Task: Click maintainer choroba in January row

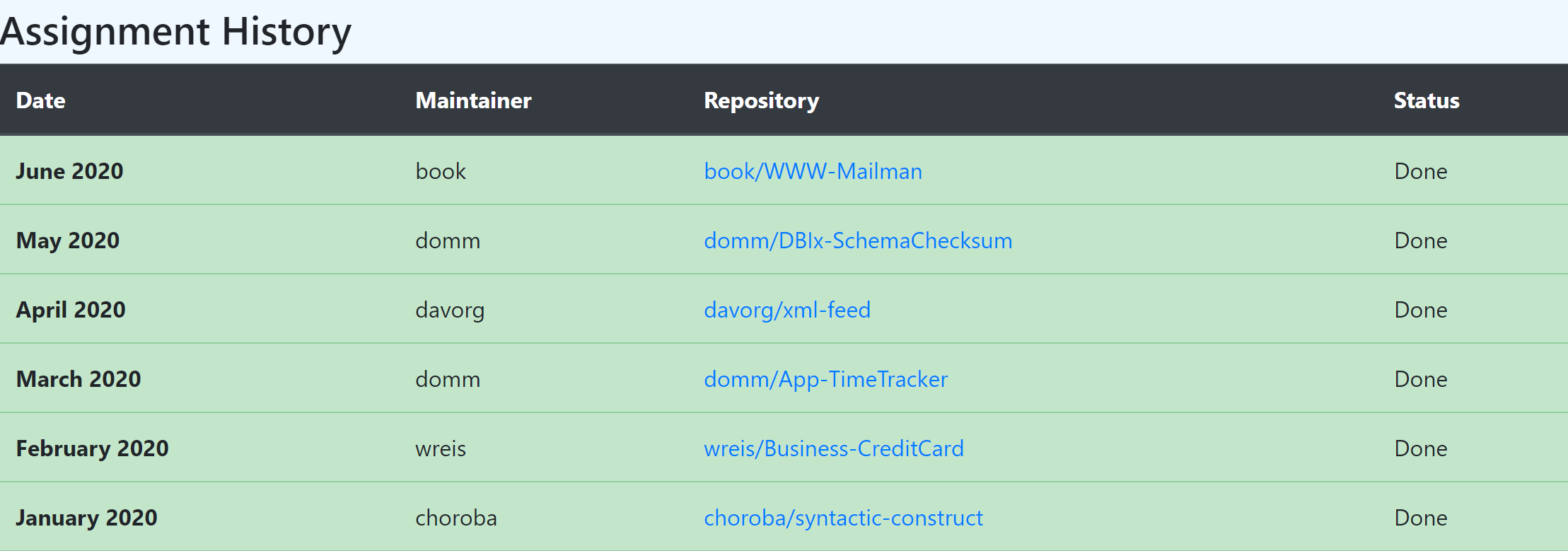Action: (456, 518)
